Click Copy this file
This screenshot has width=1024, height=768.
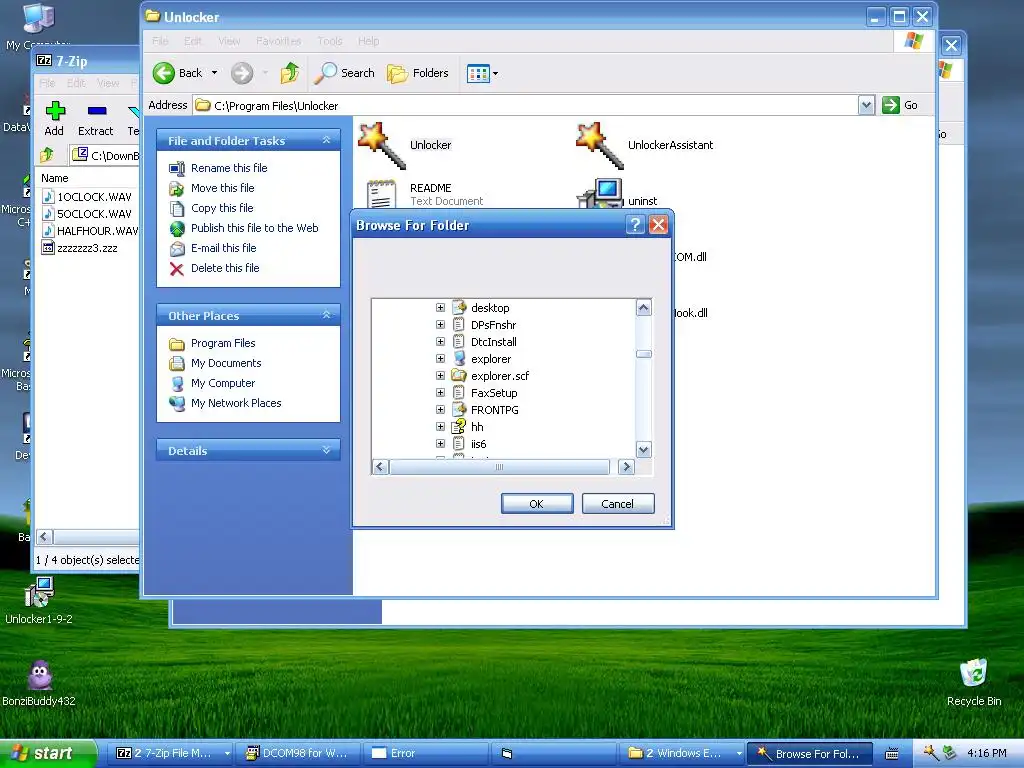coord(222,208)
